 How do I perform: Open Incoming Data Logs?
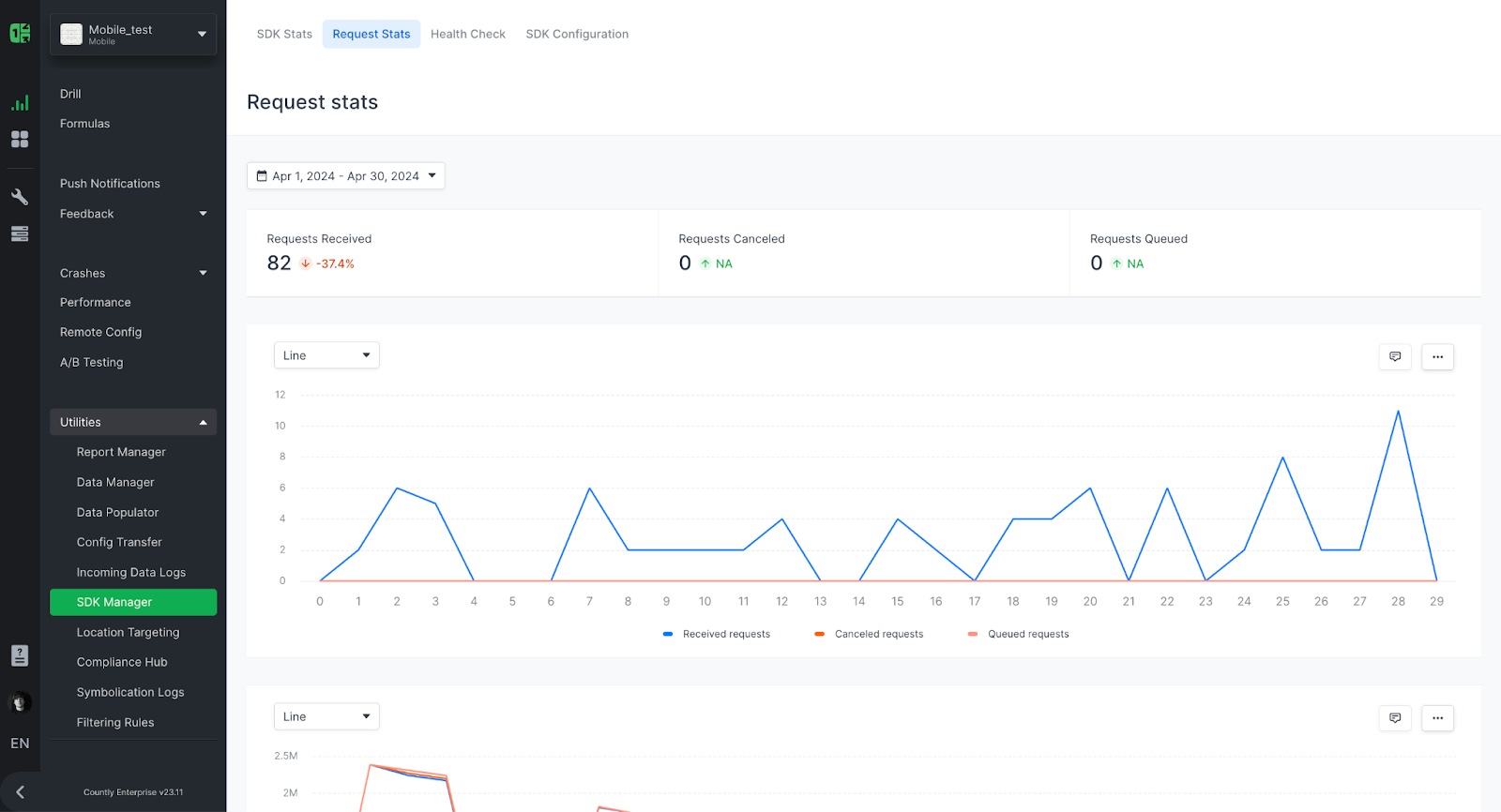133,572
